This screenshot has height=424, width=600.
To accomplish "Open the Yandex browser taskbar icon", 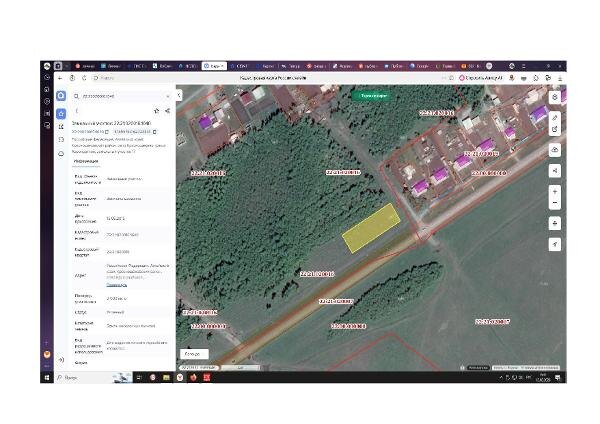I will 180,378.
